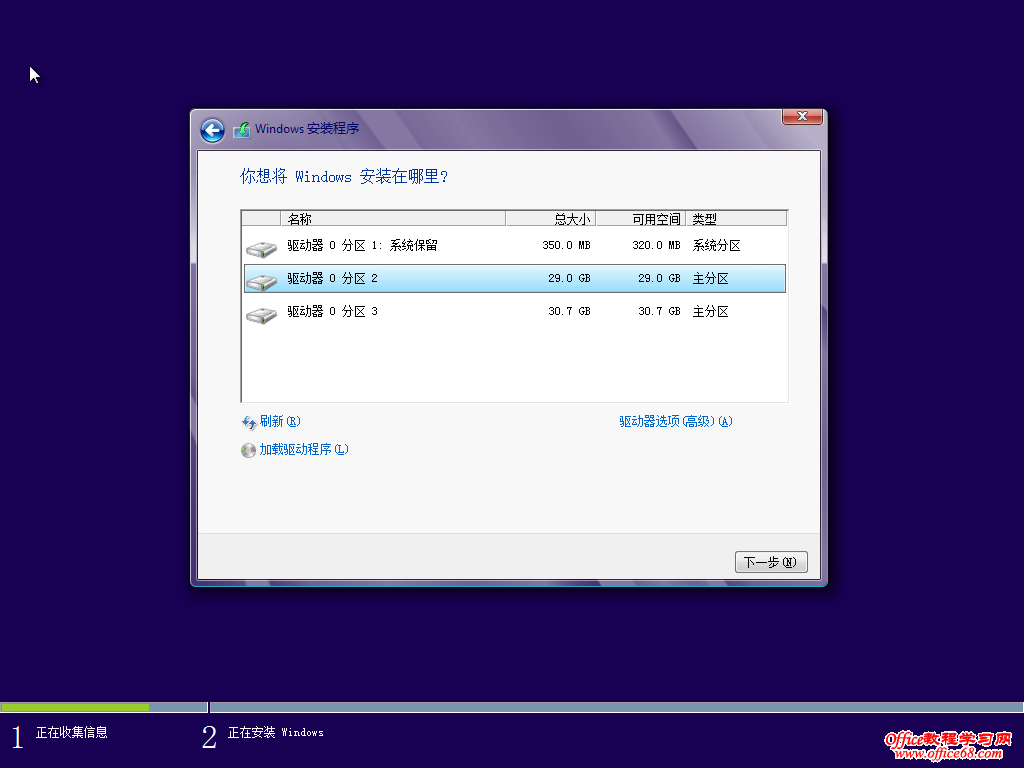The width and height of the screenshot is (1024, 768).
Task: Click the disk icon for 驱动器 0 分区 3
Action: (x=261, y=312)
